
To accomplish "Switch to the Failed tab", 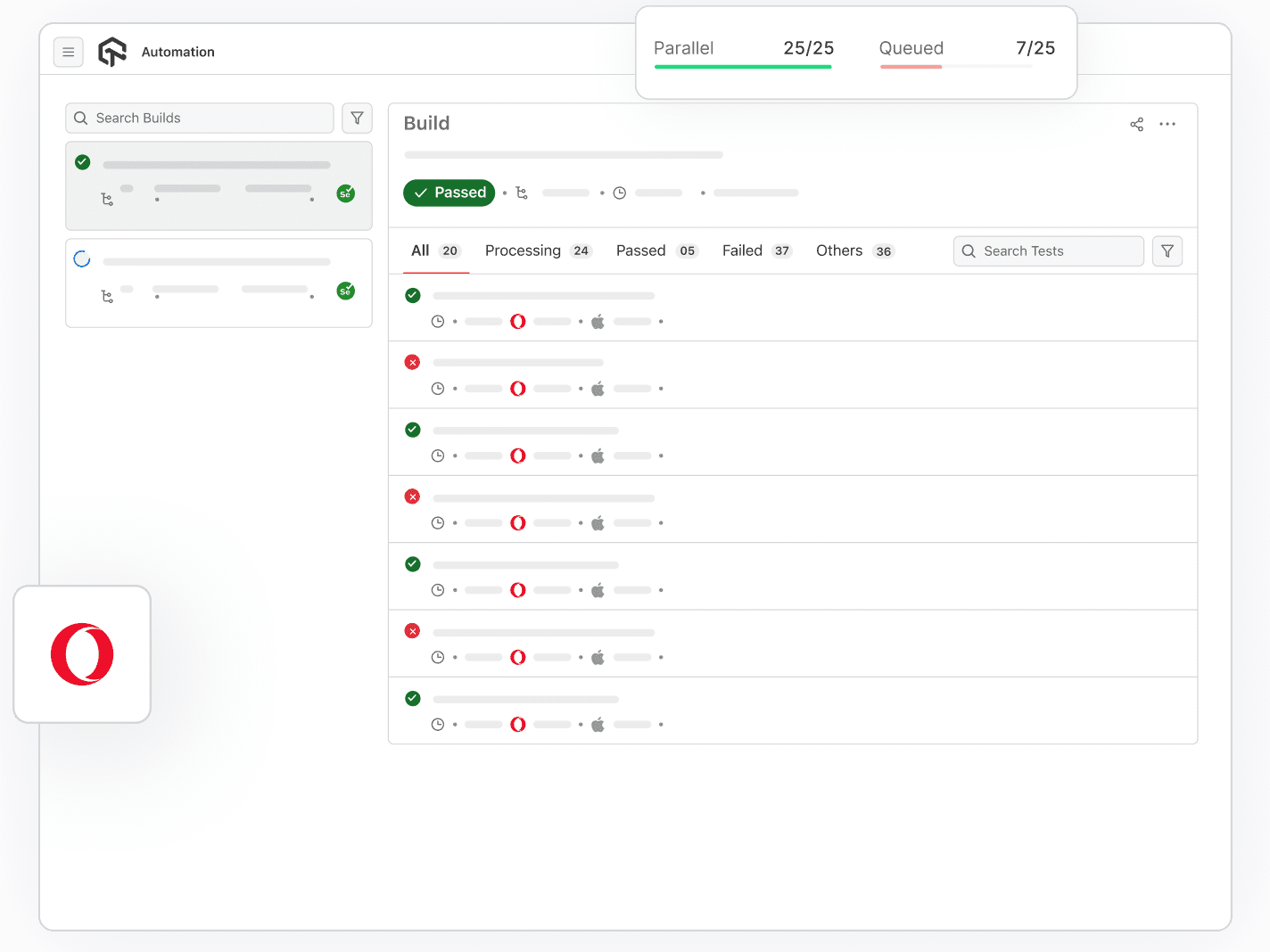I will (x=742, y=250).
